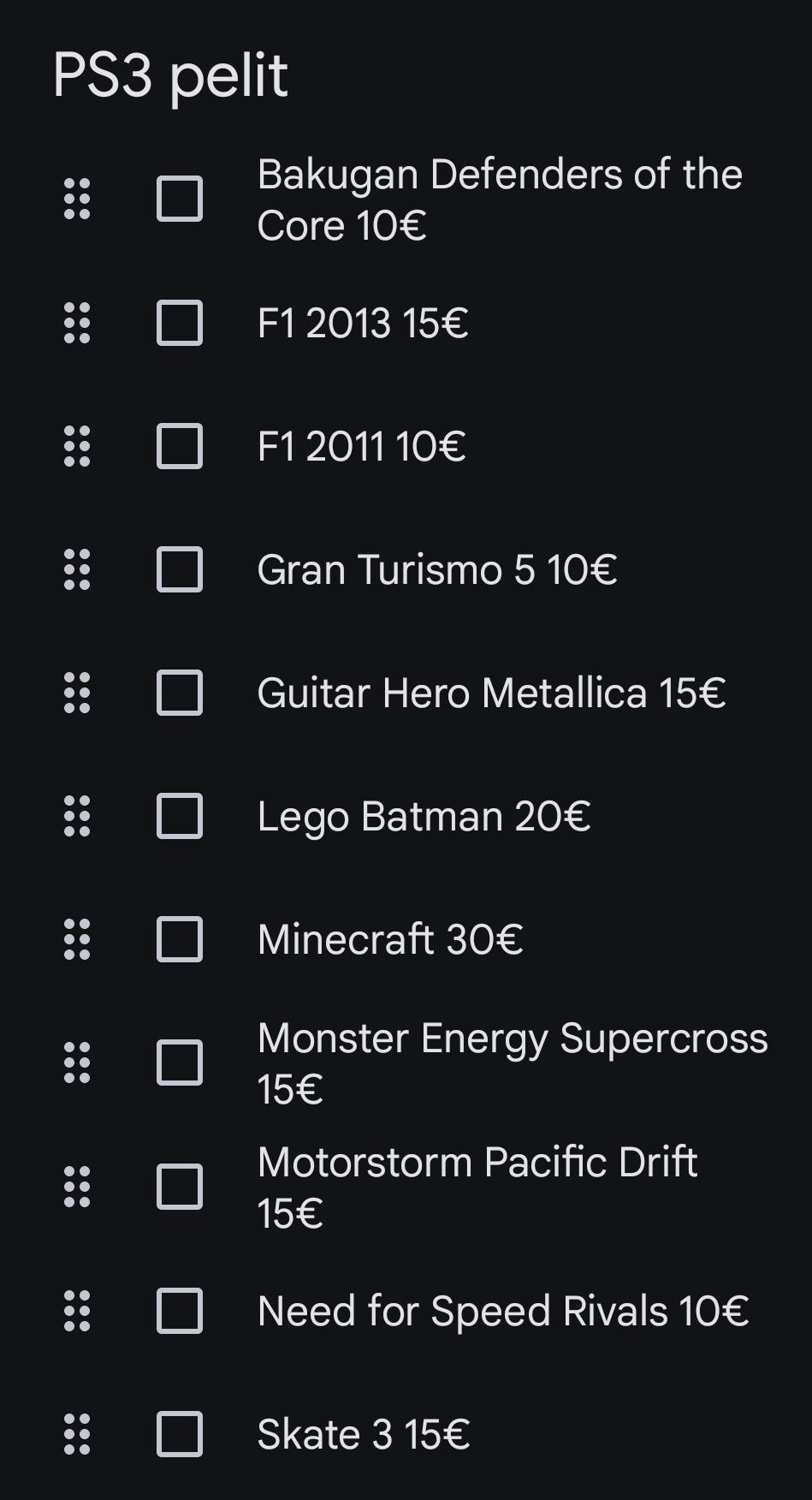This screenshot has width=812, height=1500.
Task: Click Need for Speed Rivals 10€ text
Action: 503,1312
